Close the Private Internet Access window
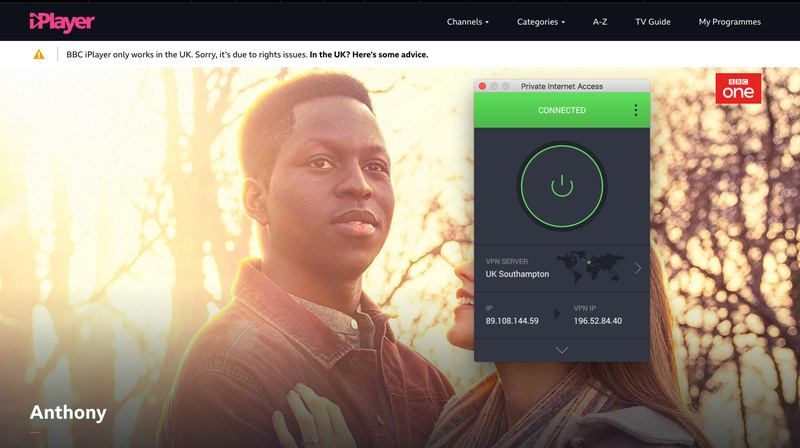The width and height of the screenshot is (800, 448). click(482, 86)
